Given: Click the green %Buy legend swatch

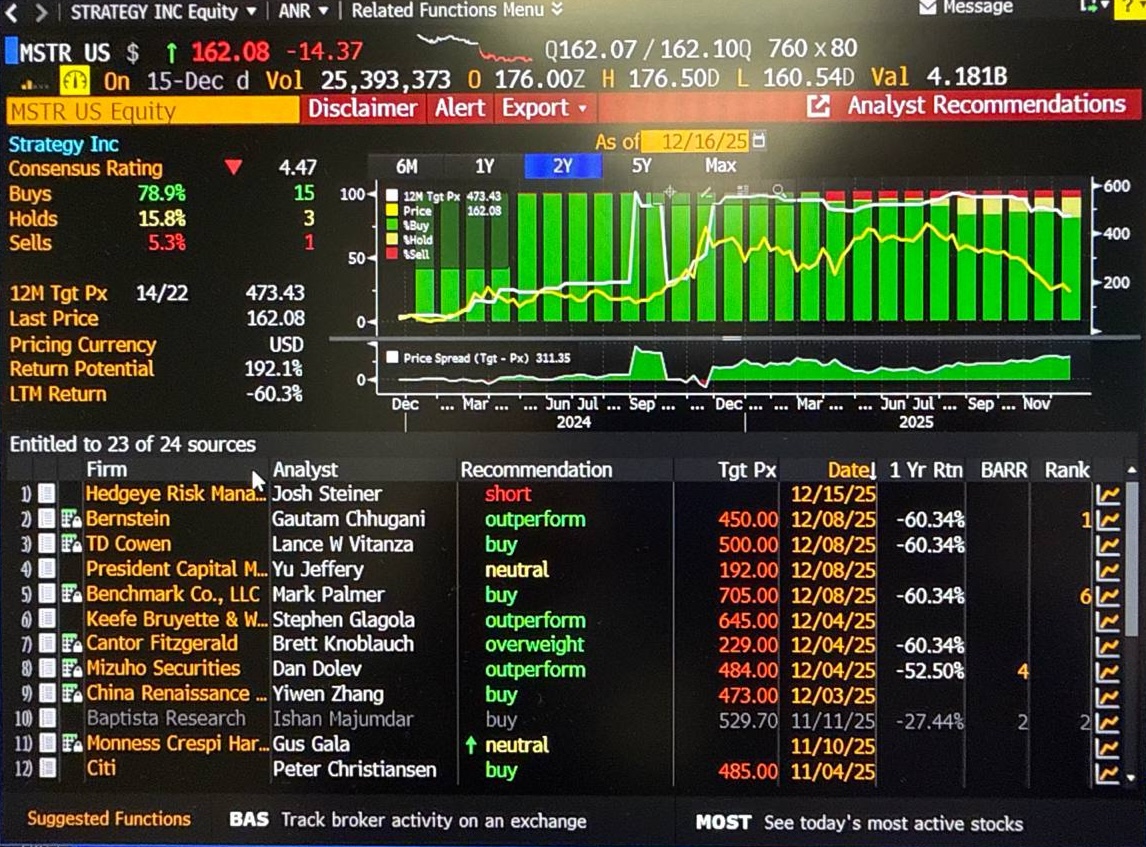Looking at the screenshot, I should tap(392, 225).
